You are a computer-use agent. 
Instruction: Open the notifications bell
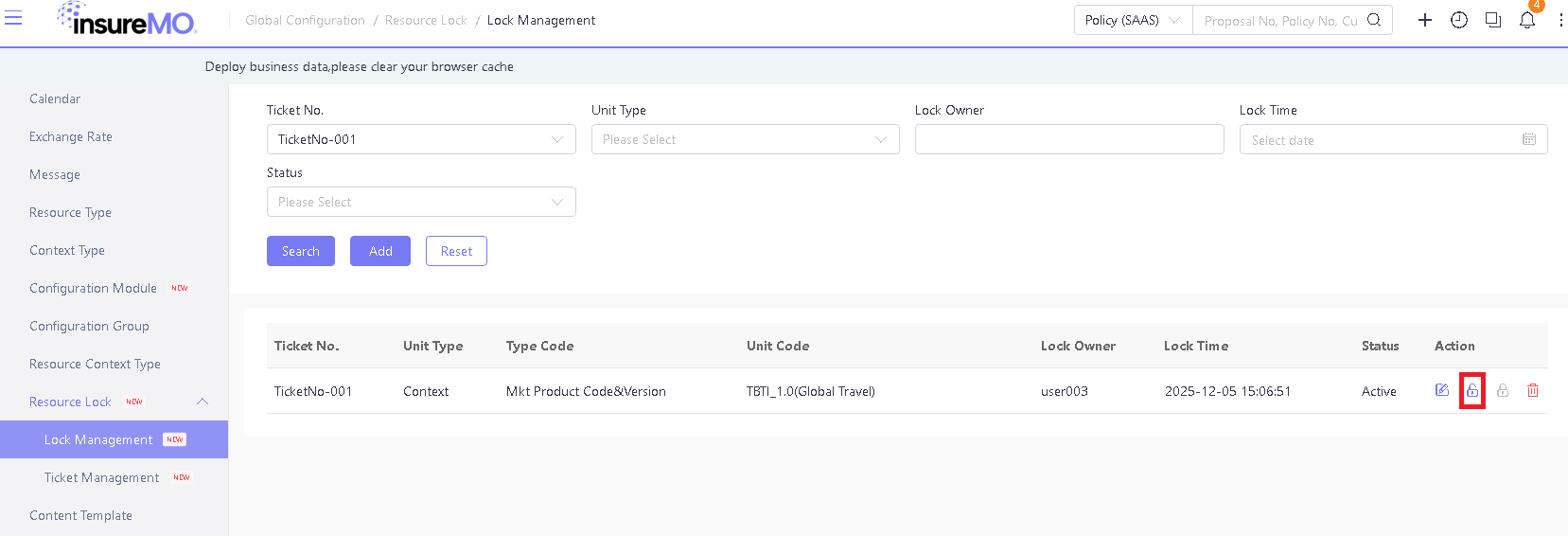[1527, 20]
